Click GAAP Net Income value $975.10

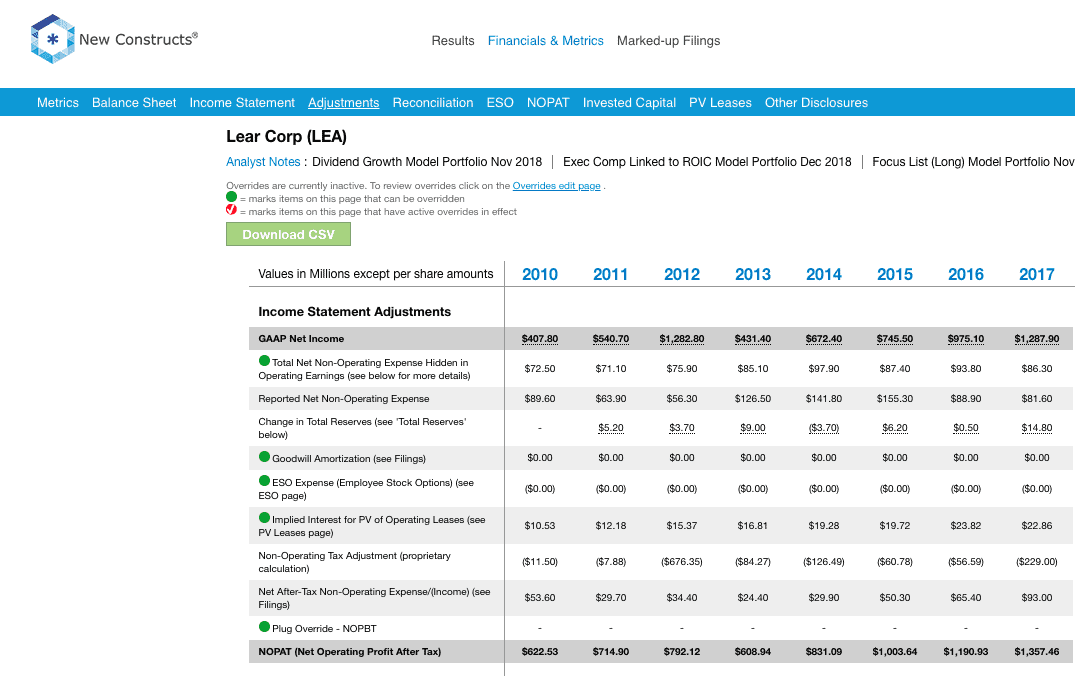965,339
